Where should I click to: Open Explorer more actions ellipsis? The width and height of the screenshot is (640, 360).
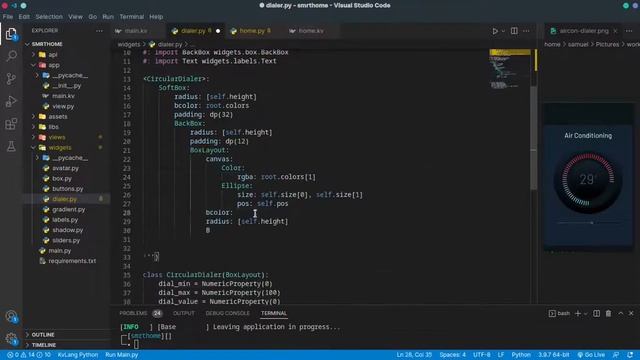click(99, 31)
